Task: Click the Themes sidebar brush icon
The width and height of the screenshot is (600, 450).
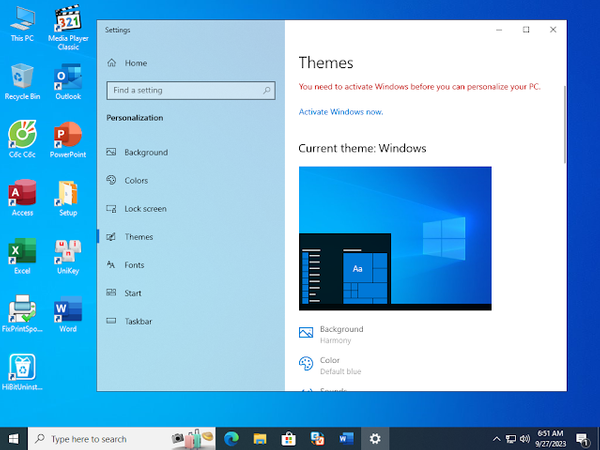Action: pos(111,236)
